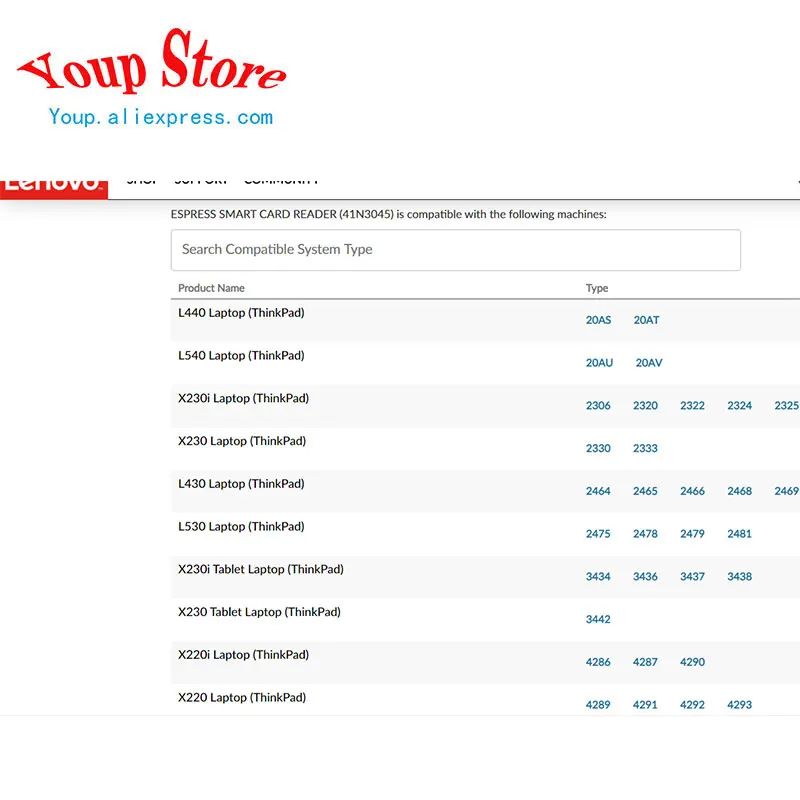800x800 pixels.
Task: Choose type 4286 for X220i Laptop
Action: (598, 663)
